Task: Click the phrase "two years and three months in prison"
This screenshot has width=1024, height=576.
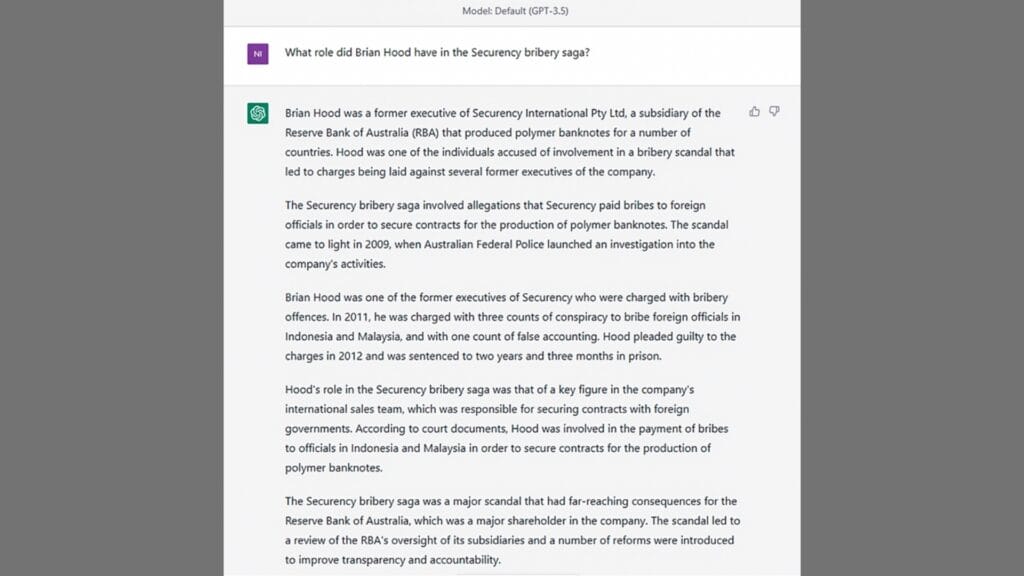Action: click(x=568, y=356)
